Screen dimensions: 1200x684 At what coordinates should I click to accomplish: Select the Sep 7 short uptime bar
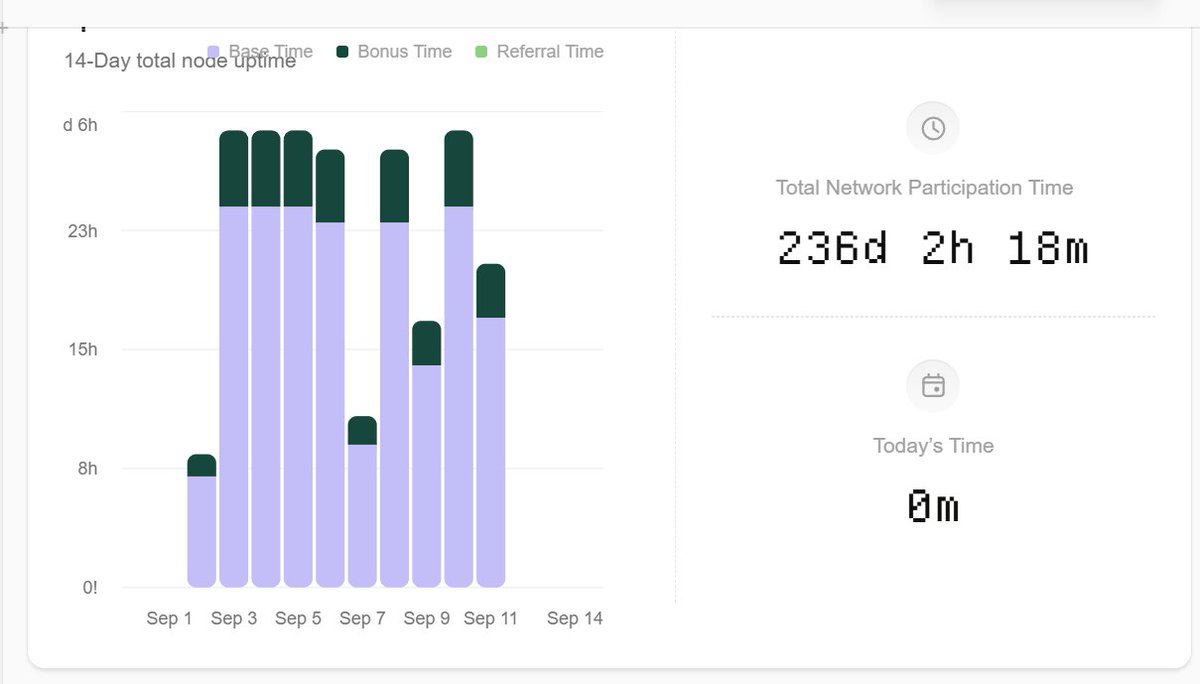[362, 502]
